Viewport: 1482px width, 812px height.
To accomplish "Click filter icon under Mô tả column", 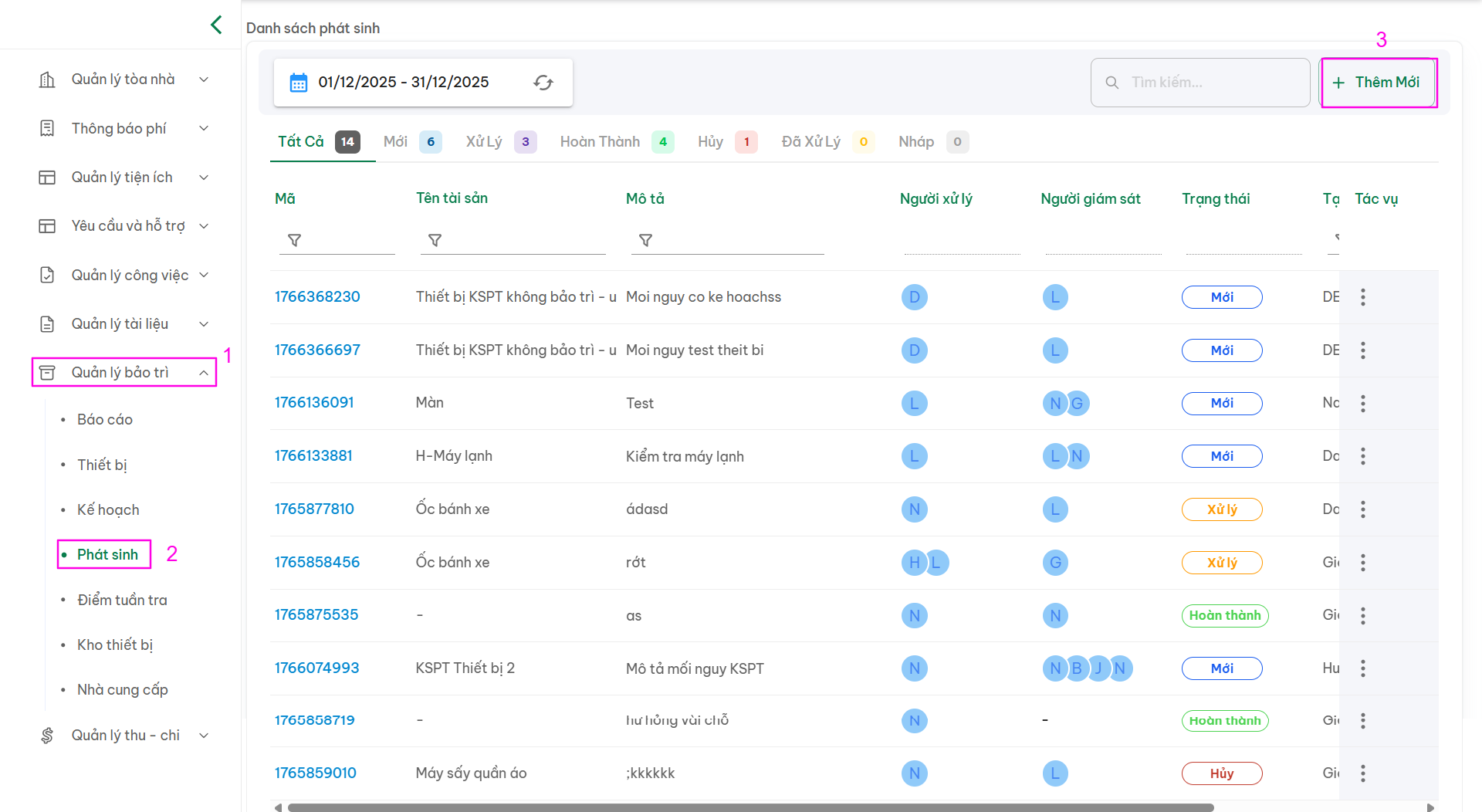I will click(645, 241).
